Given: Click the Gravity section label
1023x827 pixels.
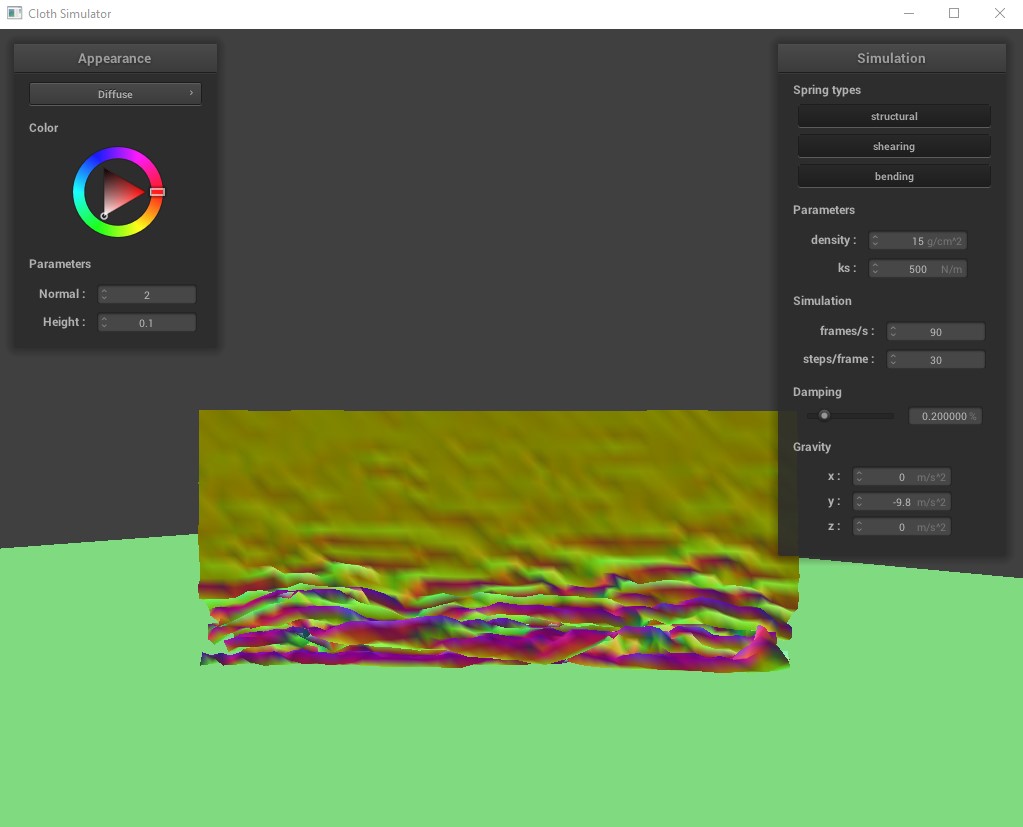Looking at the screenshot, I should click(812, 447).
